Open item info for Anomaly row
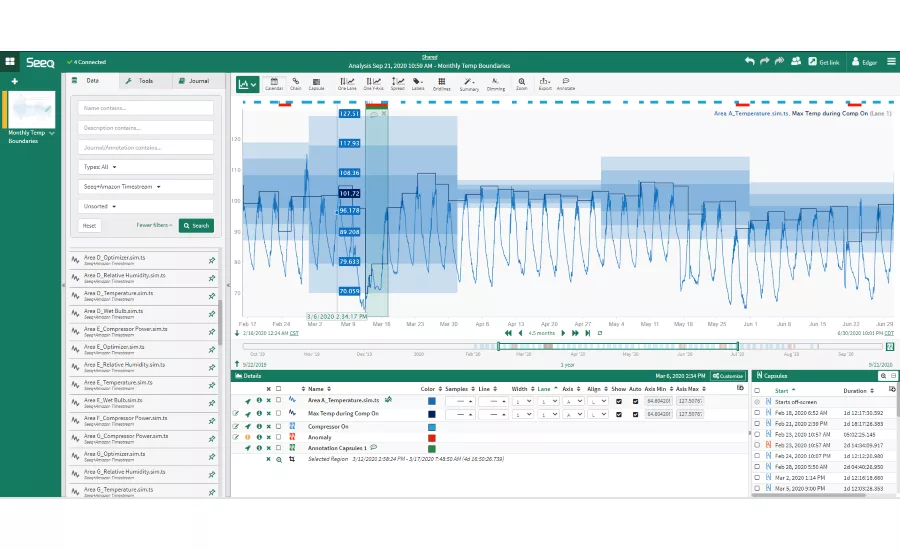The width and height of the screenshot is (900, 550). click(258, 437)
